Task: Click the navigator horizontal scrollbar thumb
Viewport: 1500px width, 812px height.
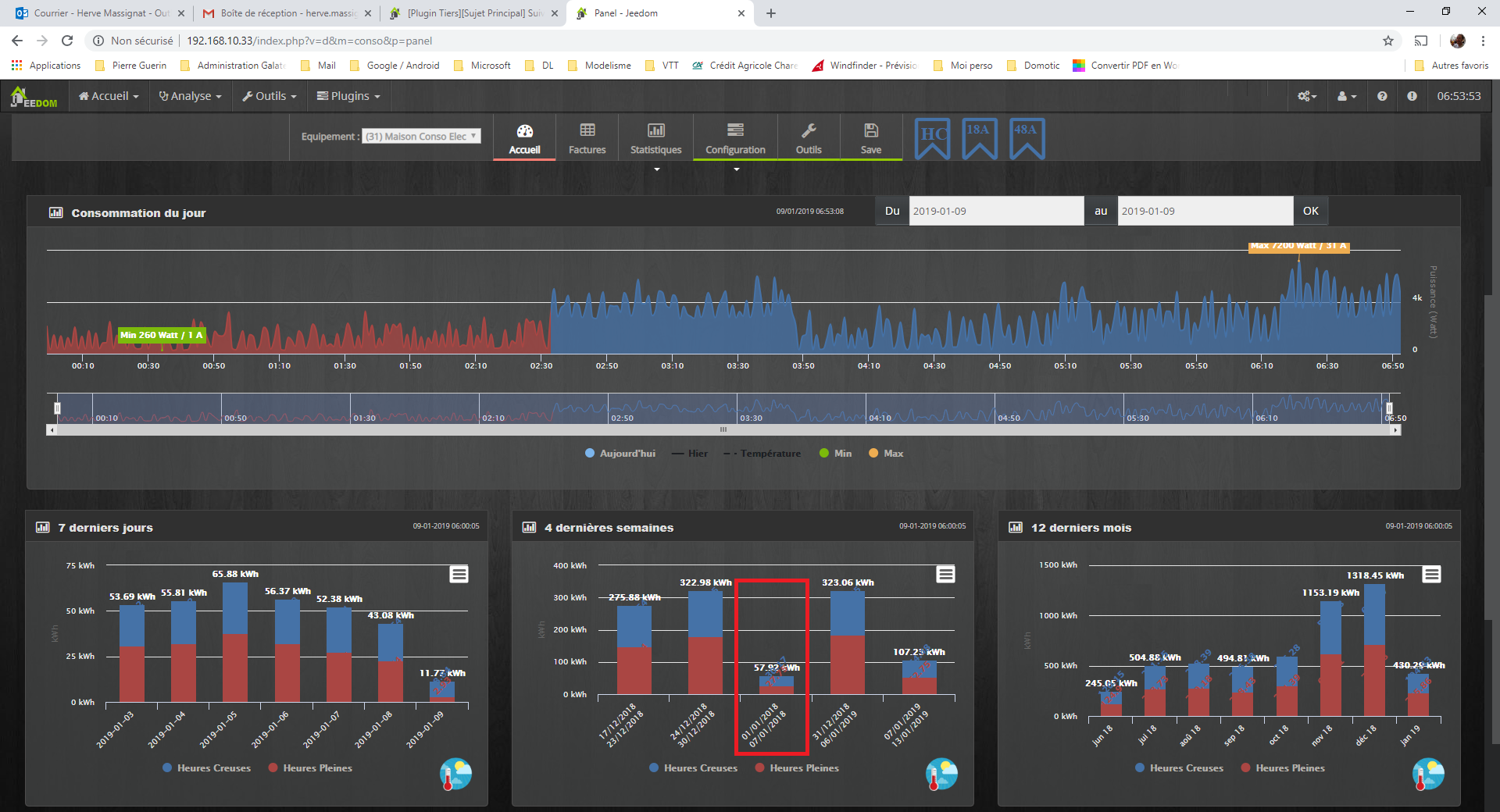Action: tap(723, 429)
